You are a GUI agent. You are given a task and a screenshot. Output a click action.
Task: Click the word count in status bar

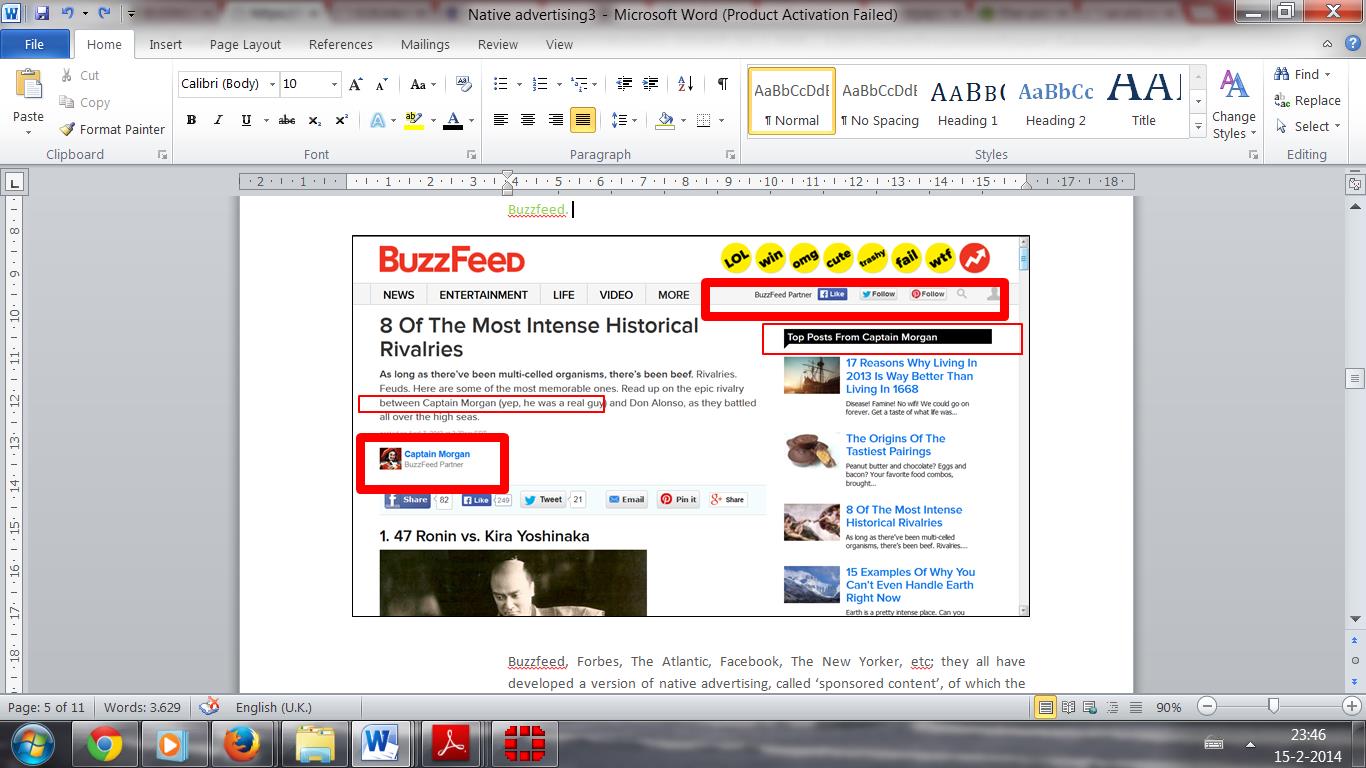coord(142,707)
